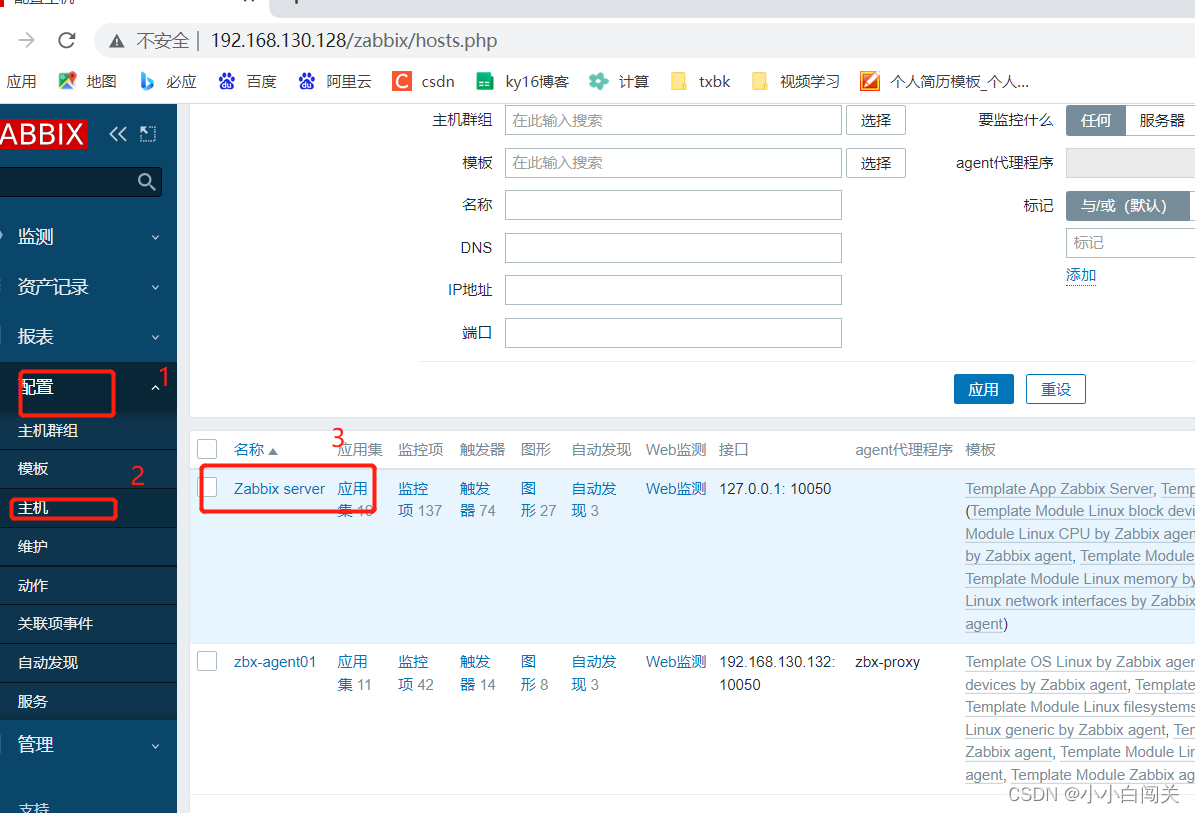This screenshot has width=1195, height=813.
Task: Toggle kiosk mode icon beside sidebar collapse
Action: pyautogui.click(x=148, y=134)
